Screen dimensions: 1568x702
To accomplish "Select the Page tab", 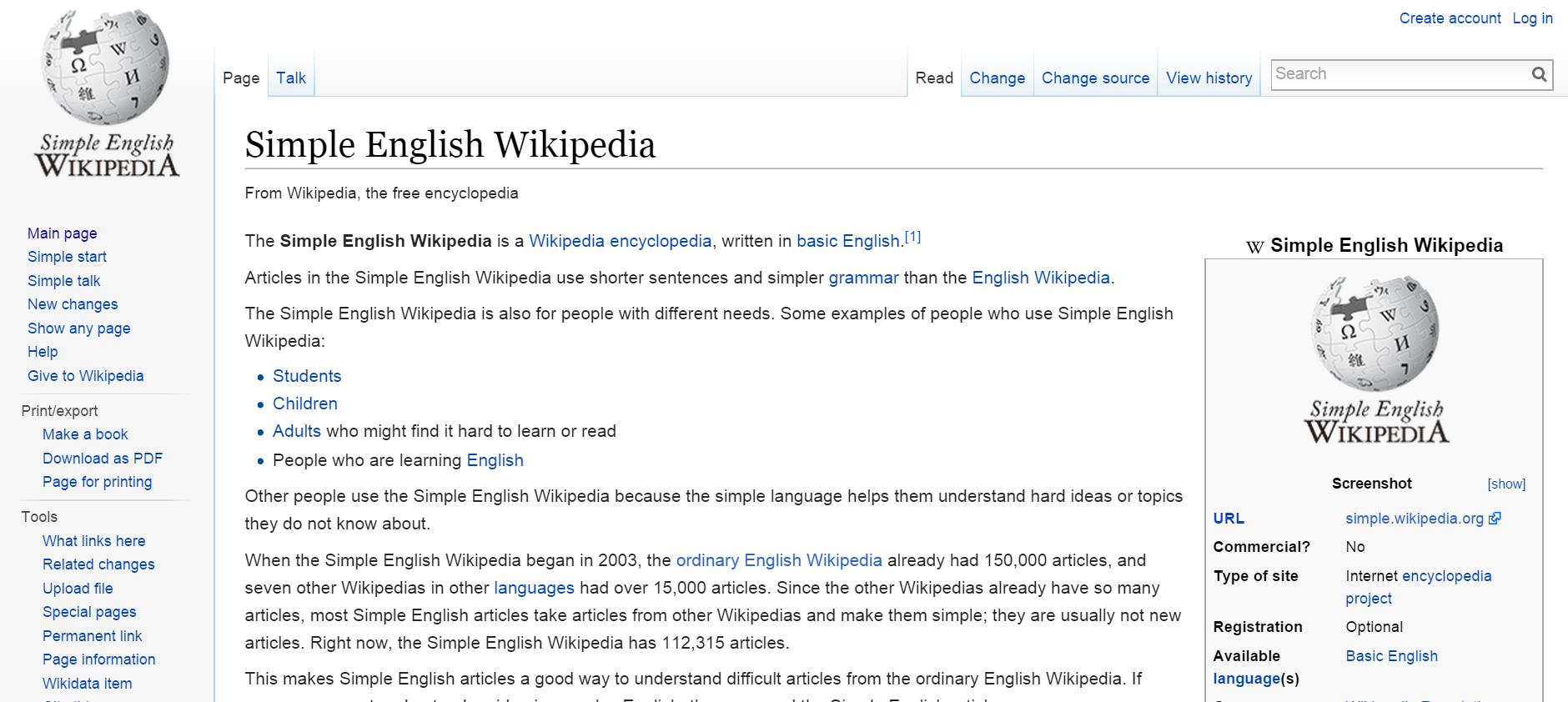I will click(241, 78).
